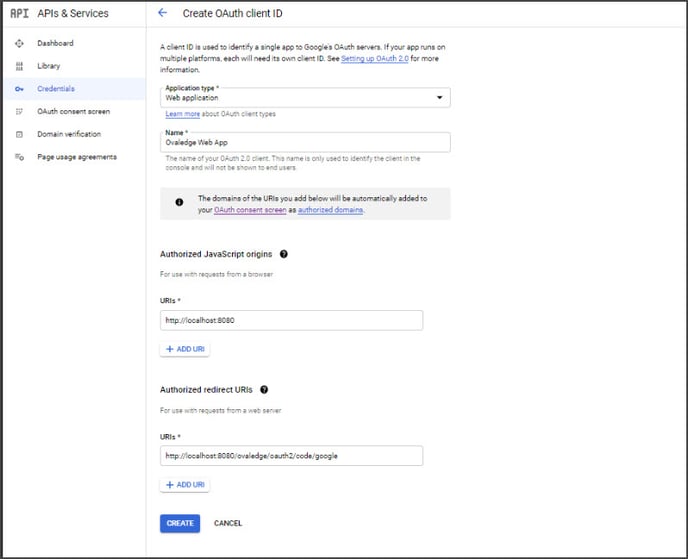The height and width of the screenshot is (559, 688).
Task: Open the OAuth consent screen menu item
Action: coord(74,111)
